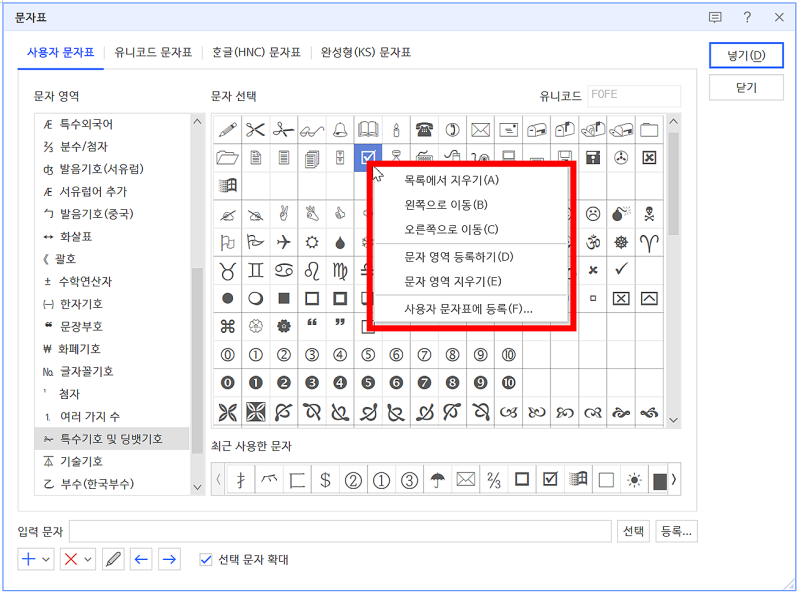Pick the bell symbol character
800x593 pixels.
point(340,130)
